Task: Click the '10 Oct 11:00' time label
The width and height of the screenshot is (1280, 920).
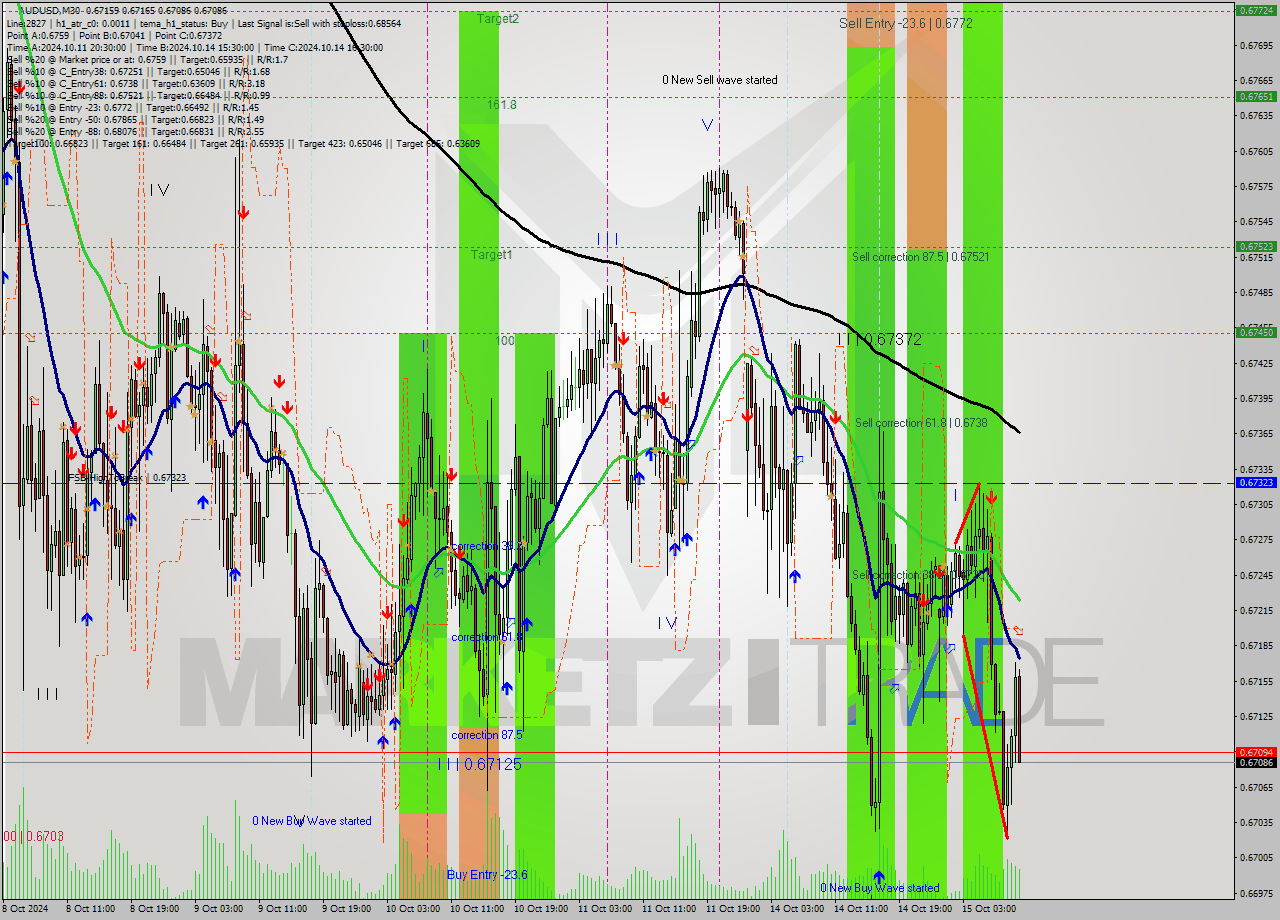Action: (x=476, y=909)
